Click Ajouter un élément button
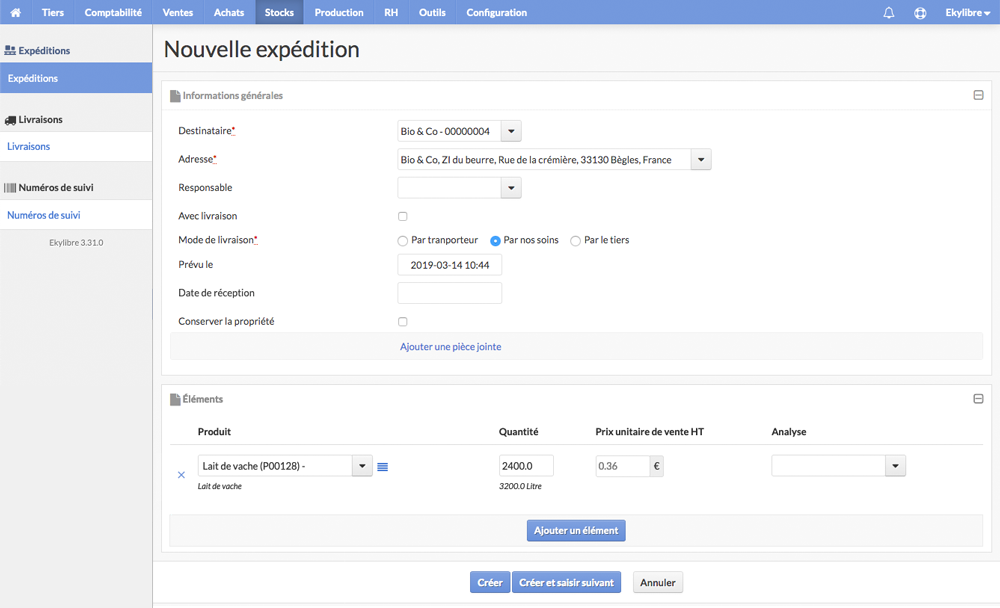This screenshot has width=1000, height=608. coord(576,530)
